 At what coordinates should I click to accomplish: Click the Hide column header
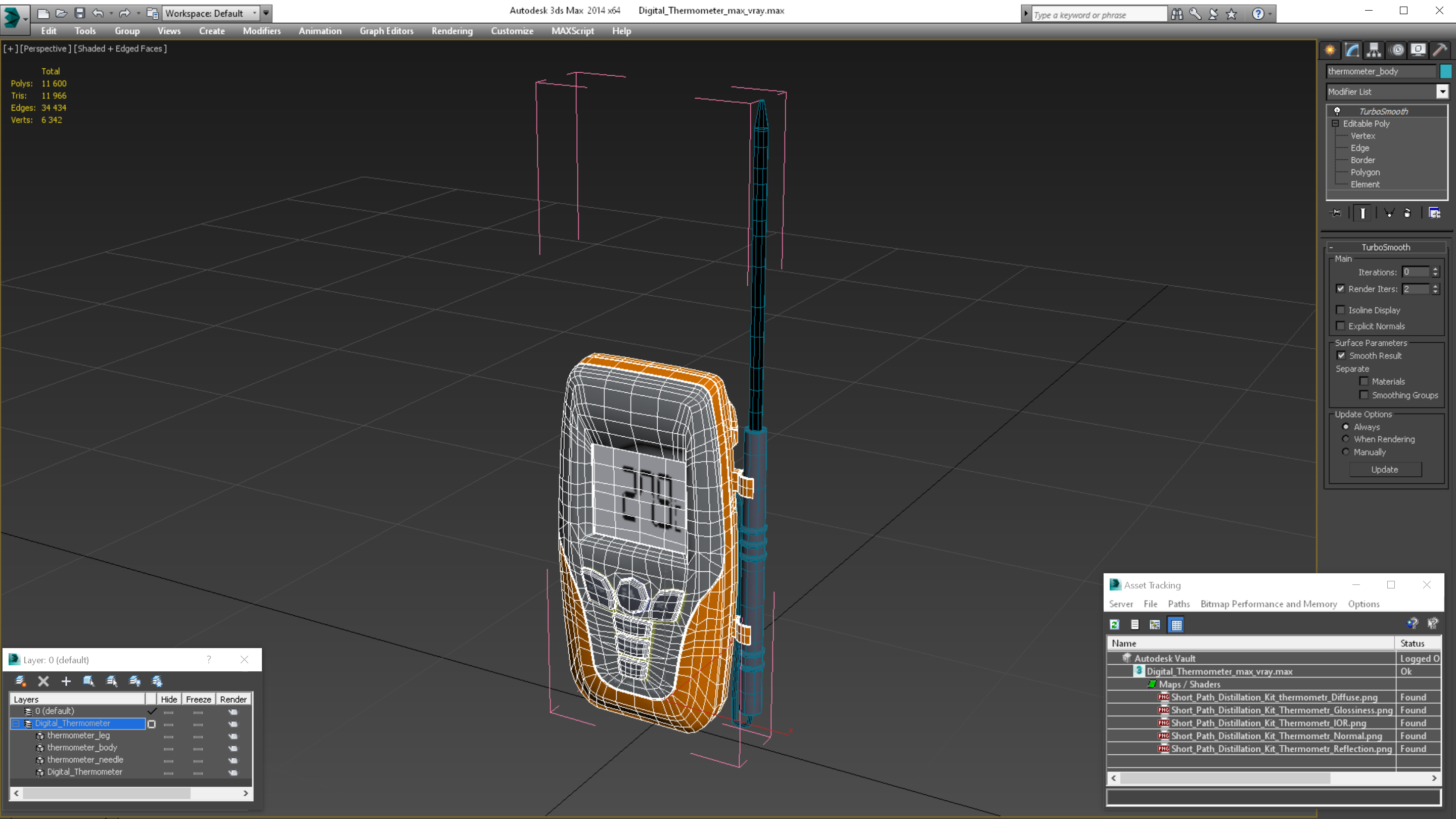168,700
